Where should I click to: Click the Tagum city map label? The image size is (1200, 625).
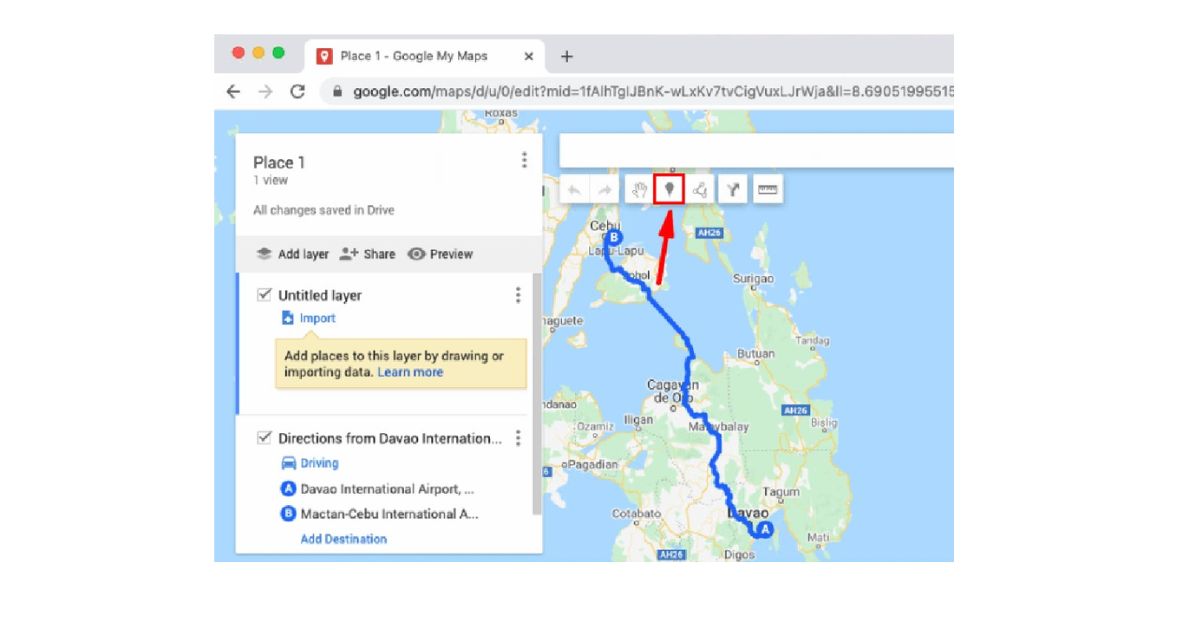point(779,492)
